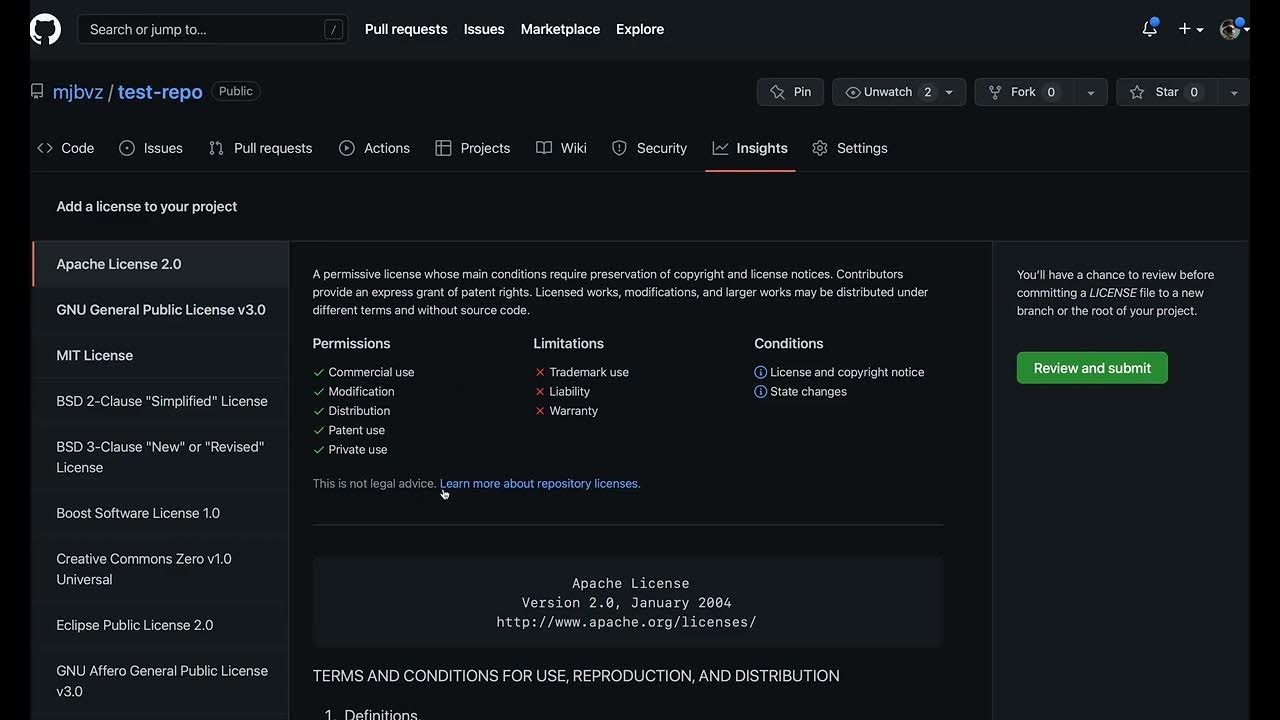
Task: Switch to the Wiki tab label
Action: (x=574, y=148)
